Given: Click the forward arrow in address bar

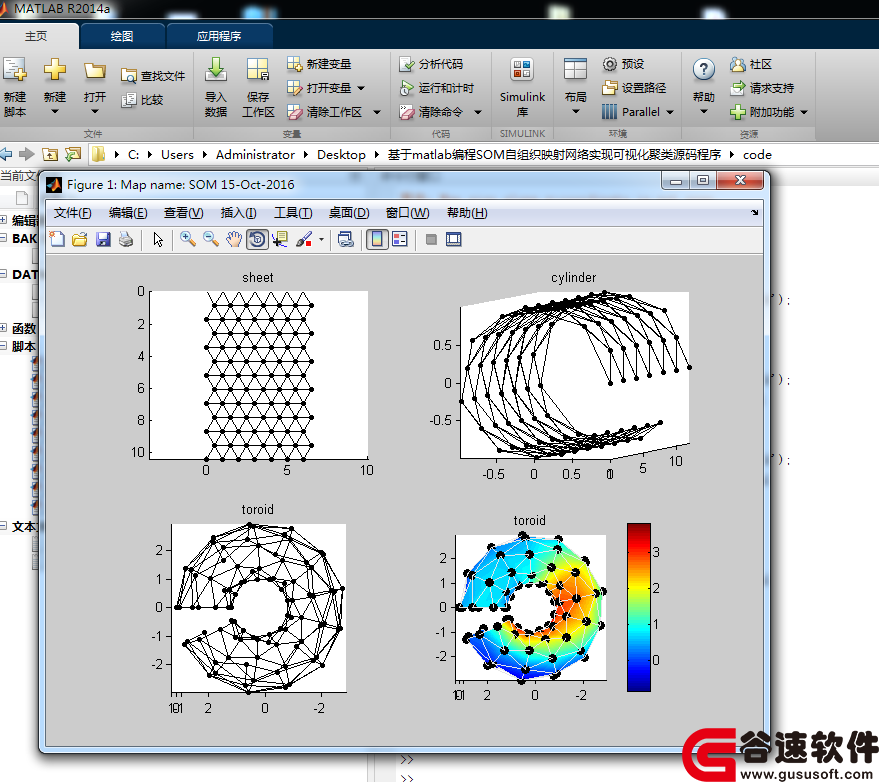Looking at the screenshot, I should 26,154.
